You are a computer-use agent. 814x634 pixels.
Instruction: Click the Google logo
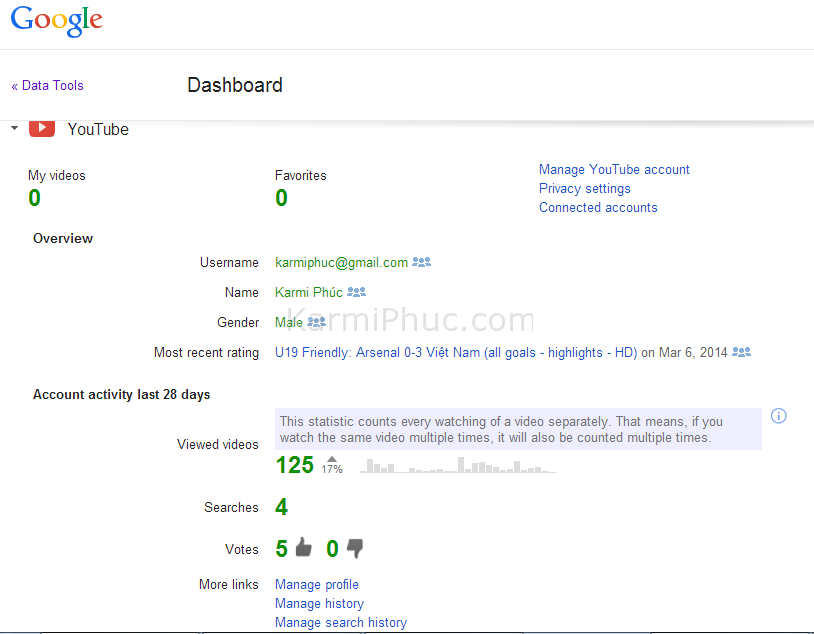click(57, 21)
